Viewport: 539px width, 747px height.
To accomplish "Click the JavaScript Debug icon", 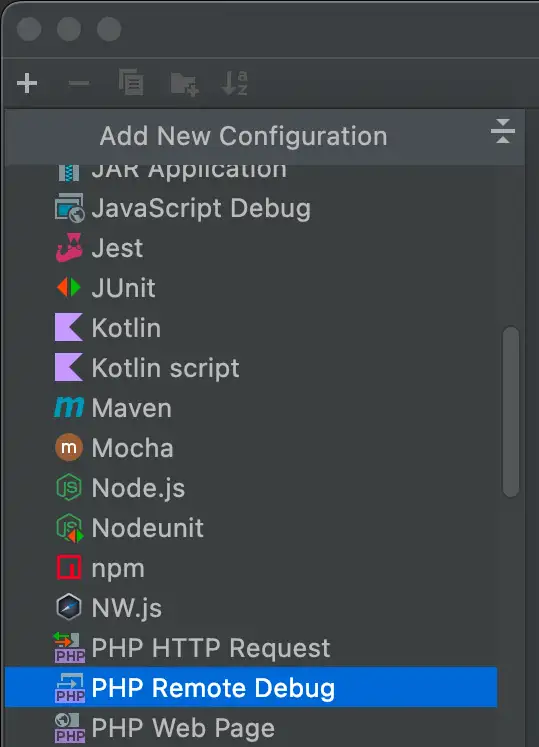I will [70, 208].
